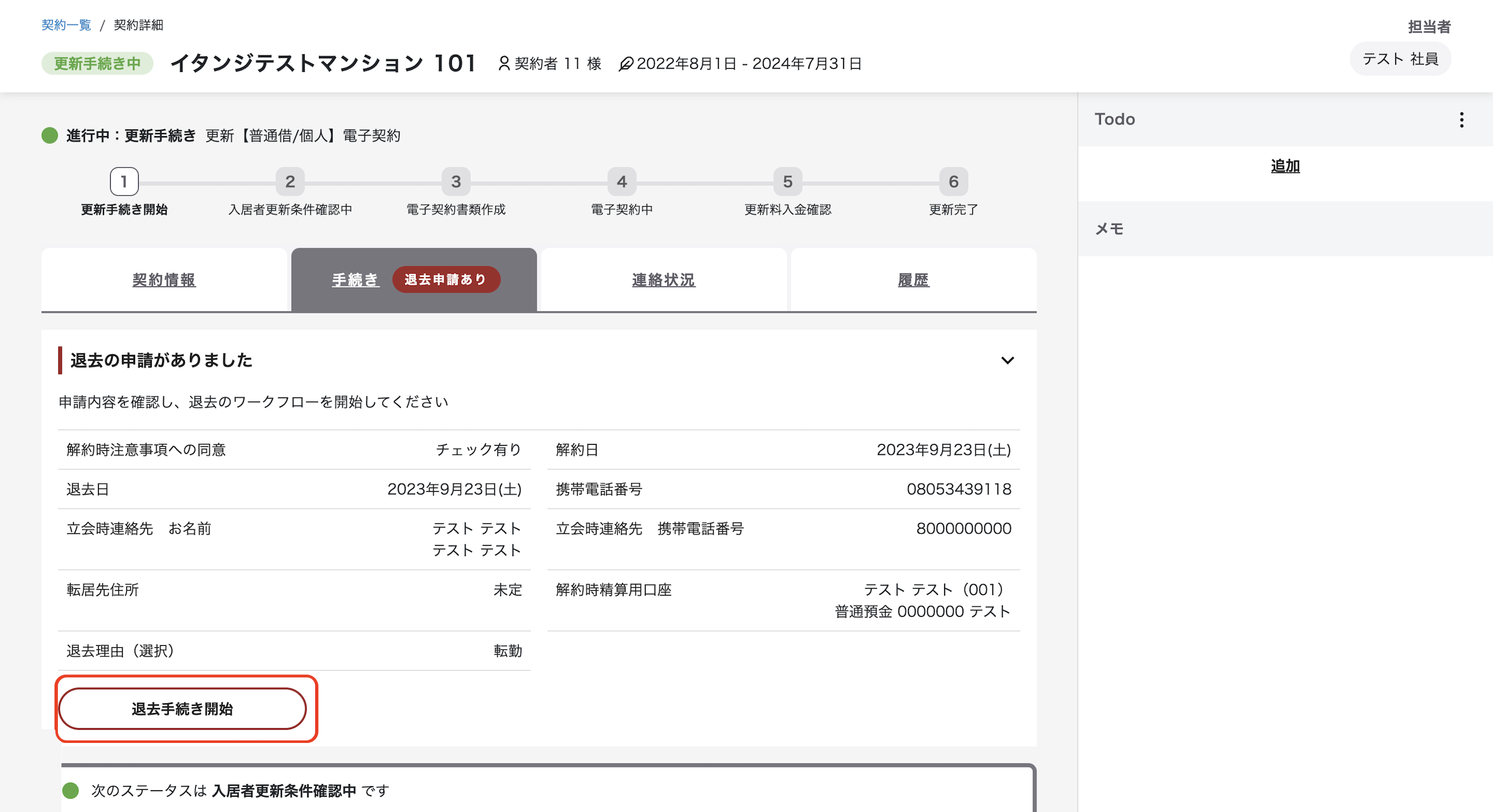Click the 解約日 value 2023年9月23日(土)
Screen dimensions: 1493x812
point(944,450)
